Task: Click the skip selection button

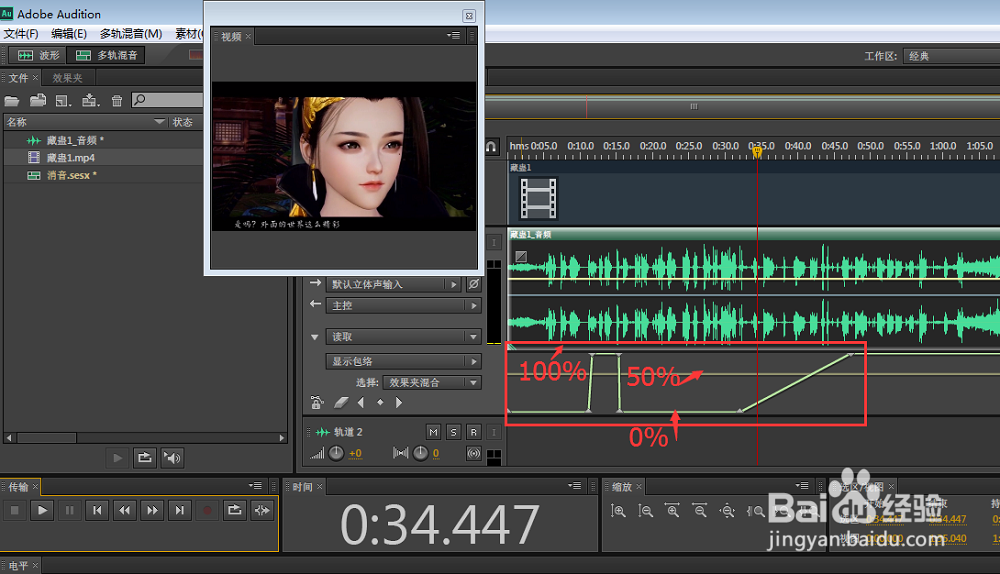Action: click(x=261, y=510)
